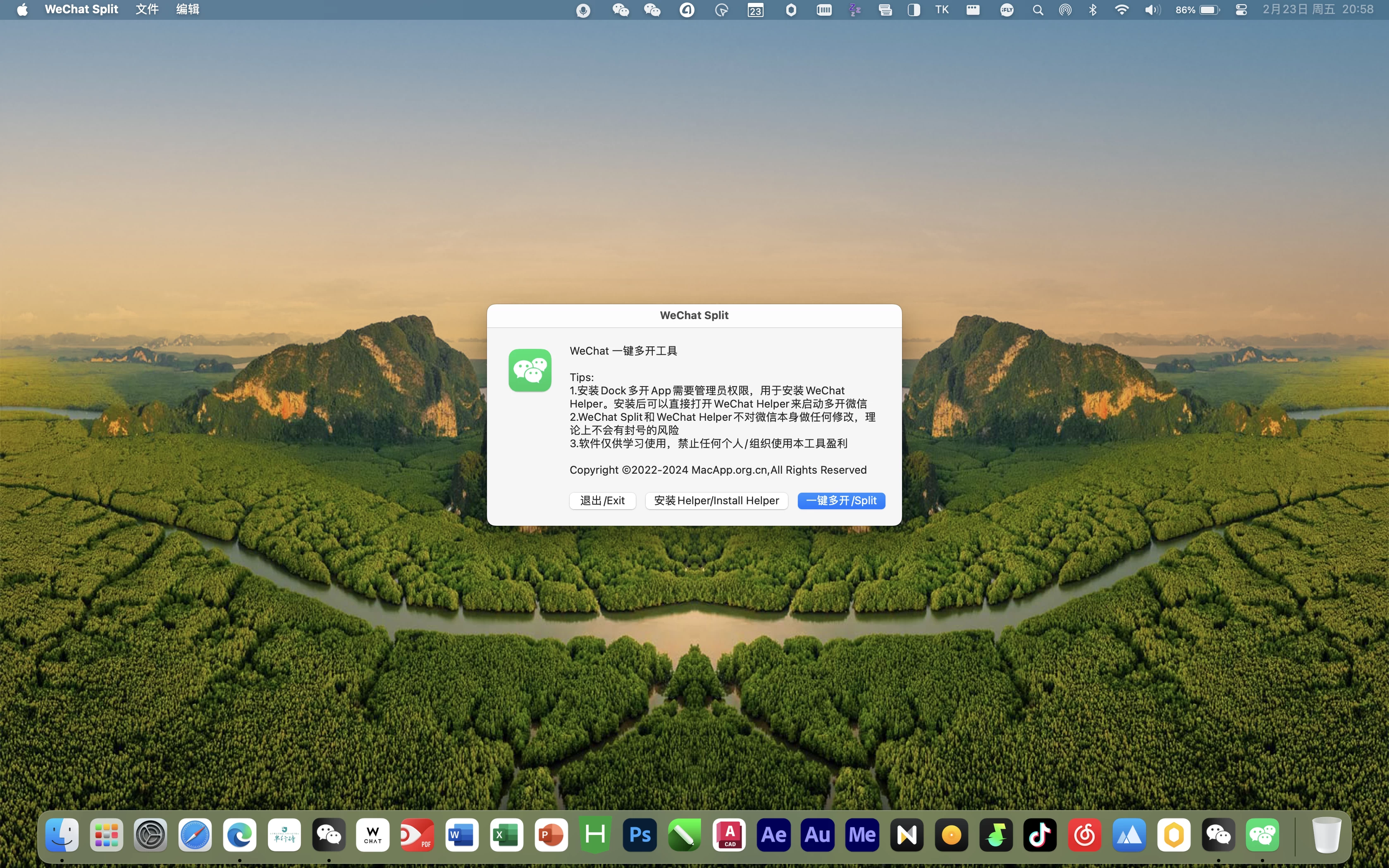This screenshot has height=868, width=1389.
Task: Launch NetEase Cloud Music from the Dock
Action: tap(1084, 835)
